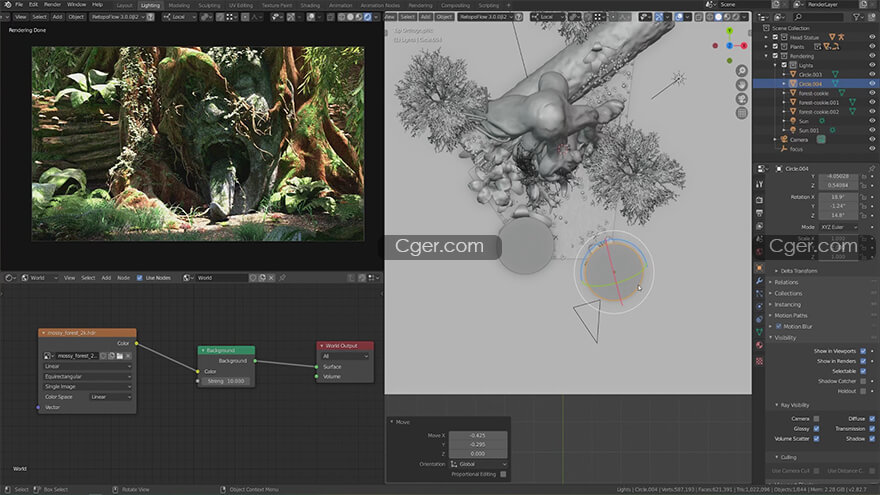Open the Tool properties tab wrench-screwdriver icon
880x495 pixels.
(759, 184)
